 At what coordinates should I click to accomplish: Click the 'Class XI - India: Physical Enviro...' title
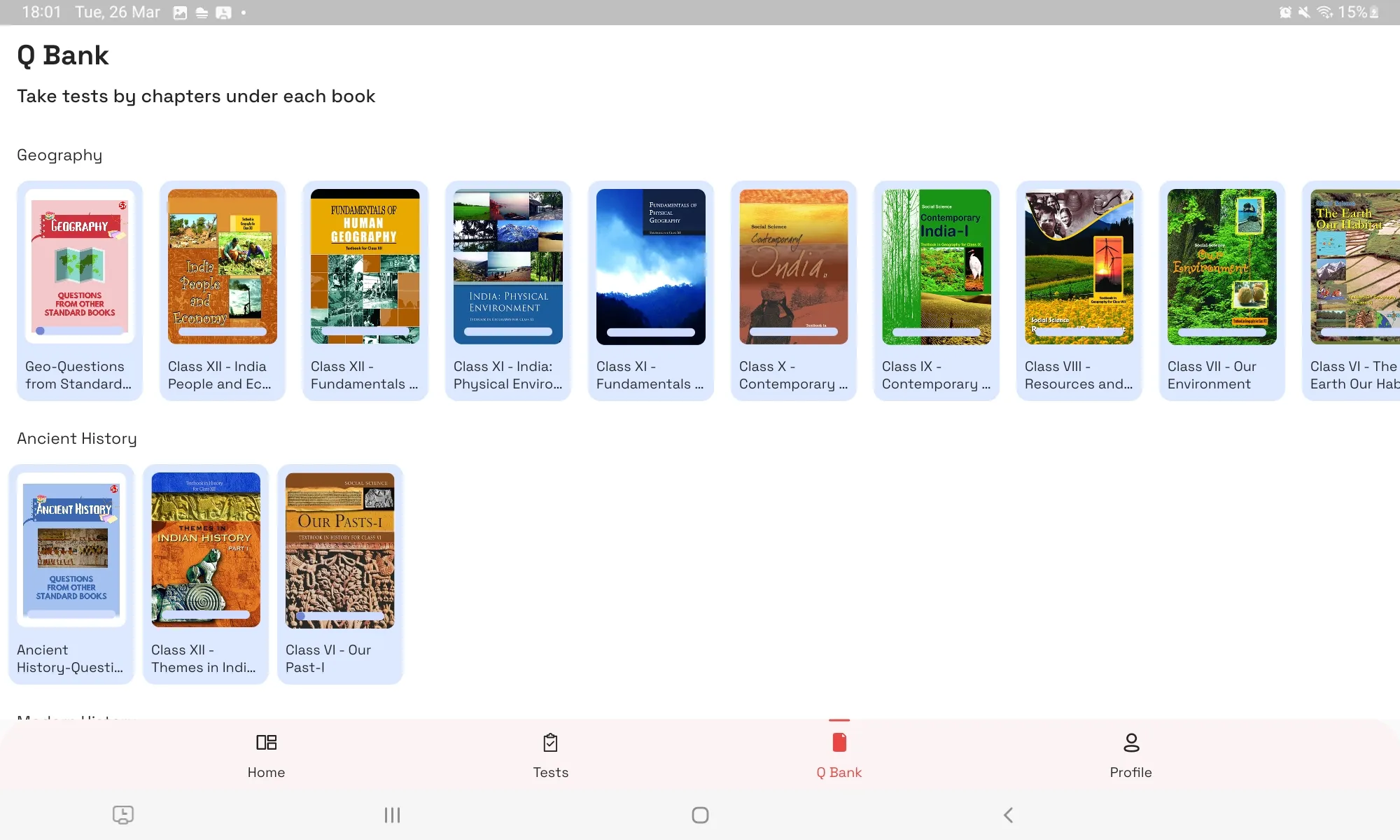[507, 375]
